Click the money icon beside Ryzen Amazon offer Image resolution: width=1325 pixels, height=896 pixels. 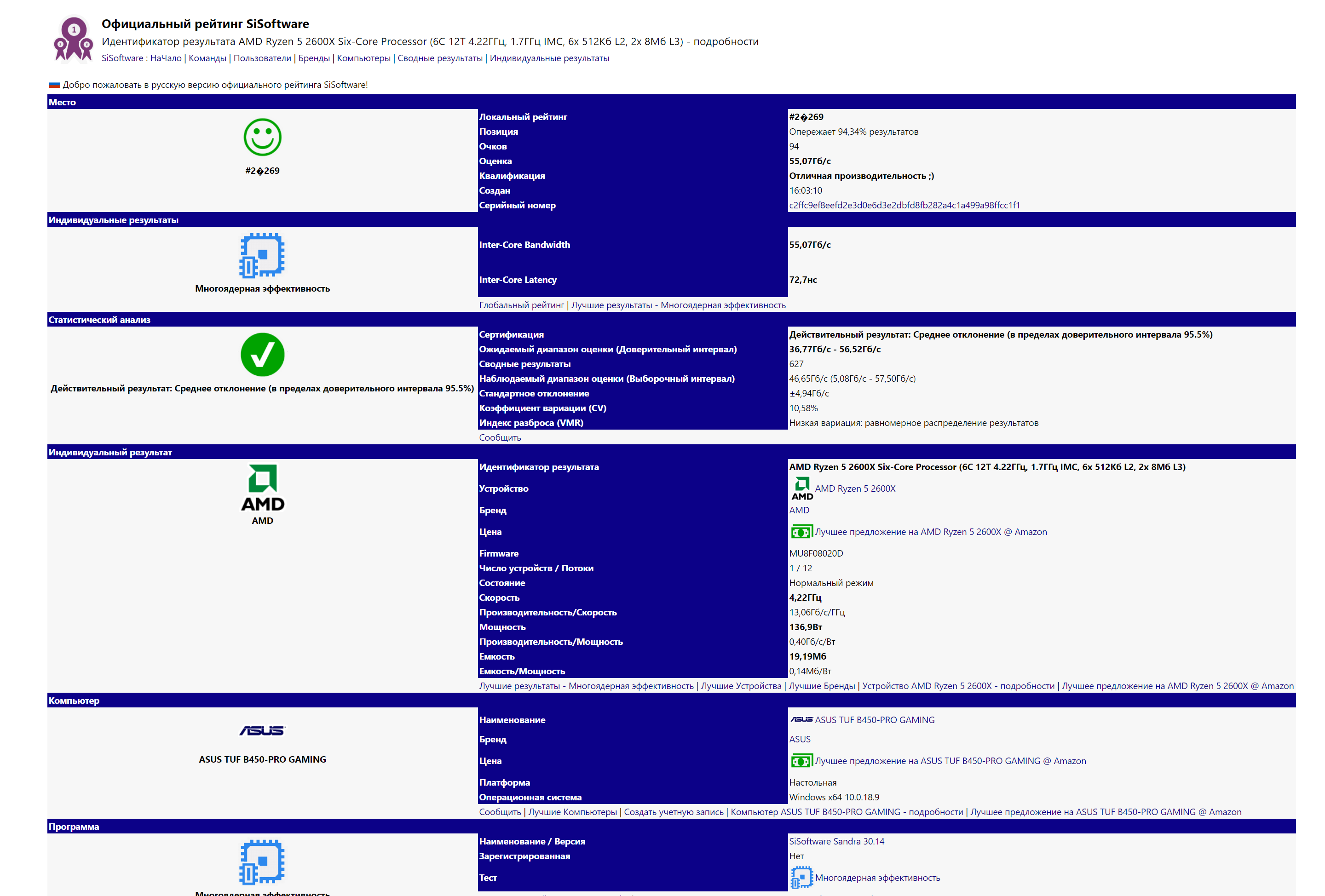point(801,532)
